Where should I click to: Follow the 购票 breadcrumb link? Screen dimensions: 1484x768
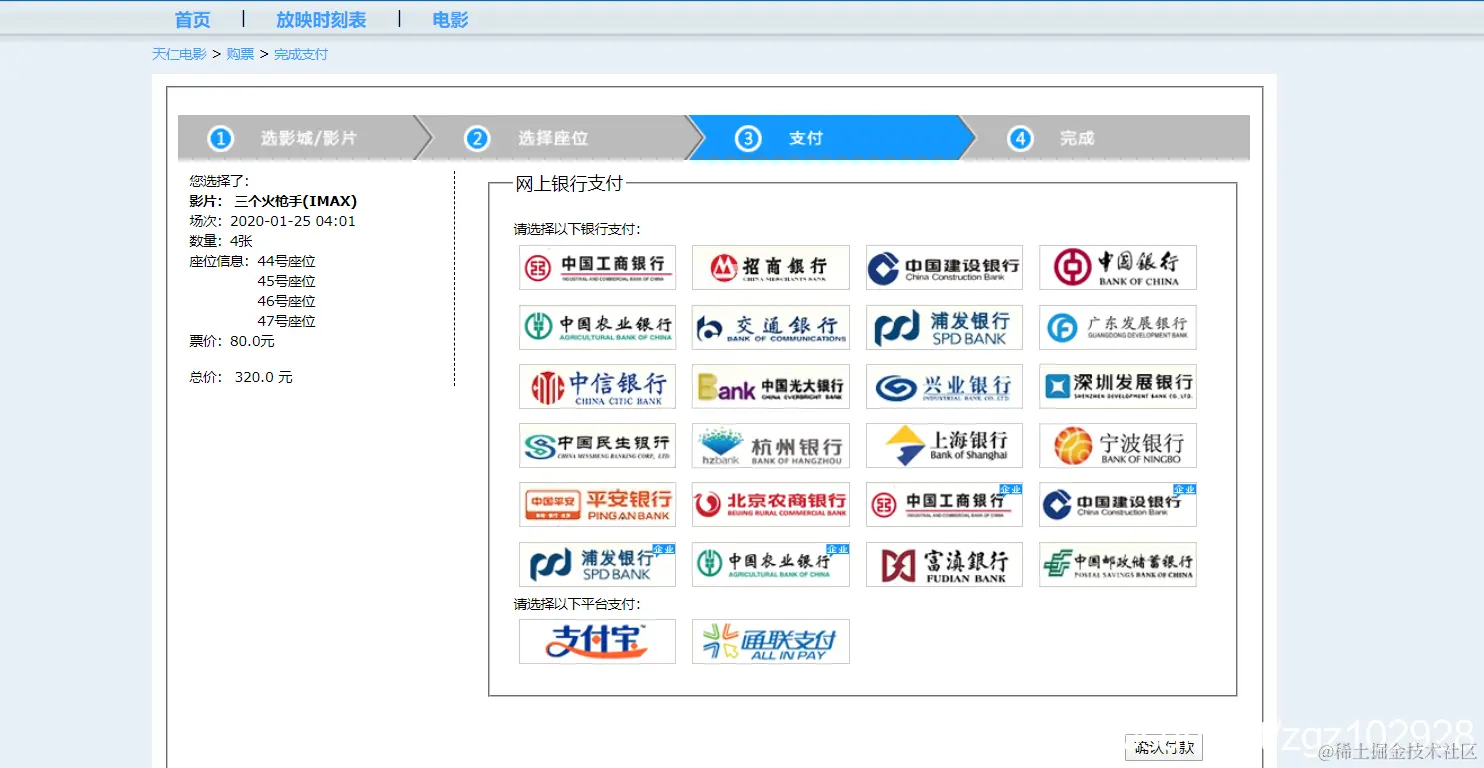[240, 54]
